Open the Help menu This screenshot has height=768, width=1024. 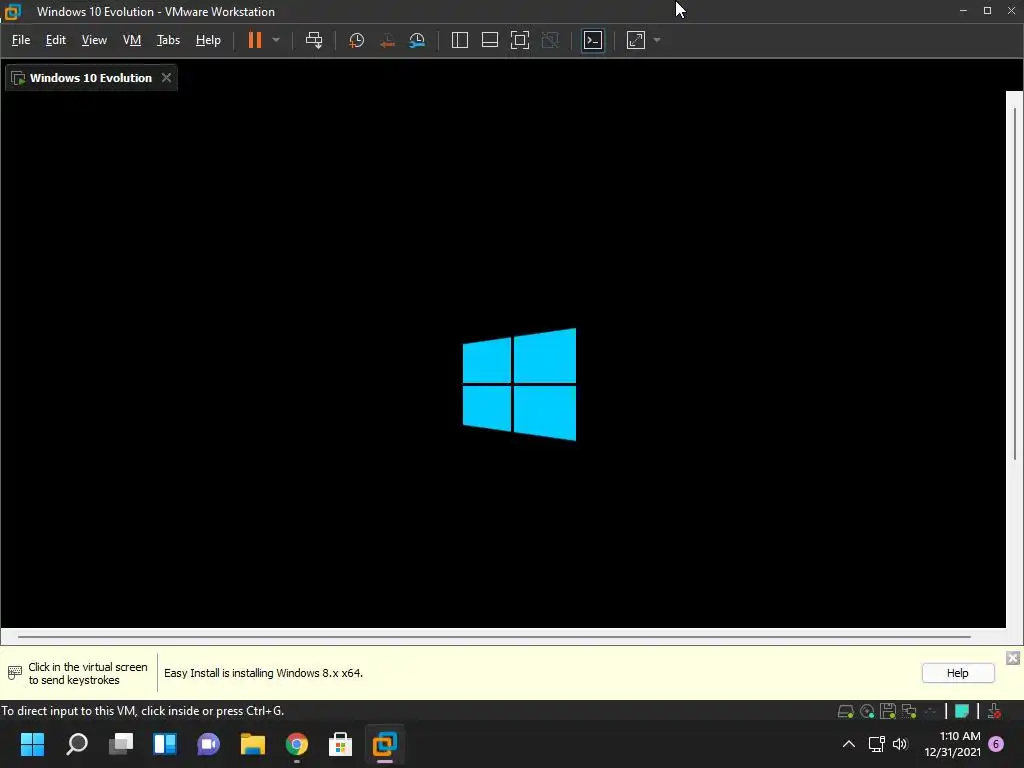(208, 40)
